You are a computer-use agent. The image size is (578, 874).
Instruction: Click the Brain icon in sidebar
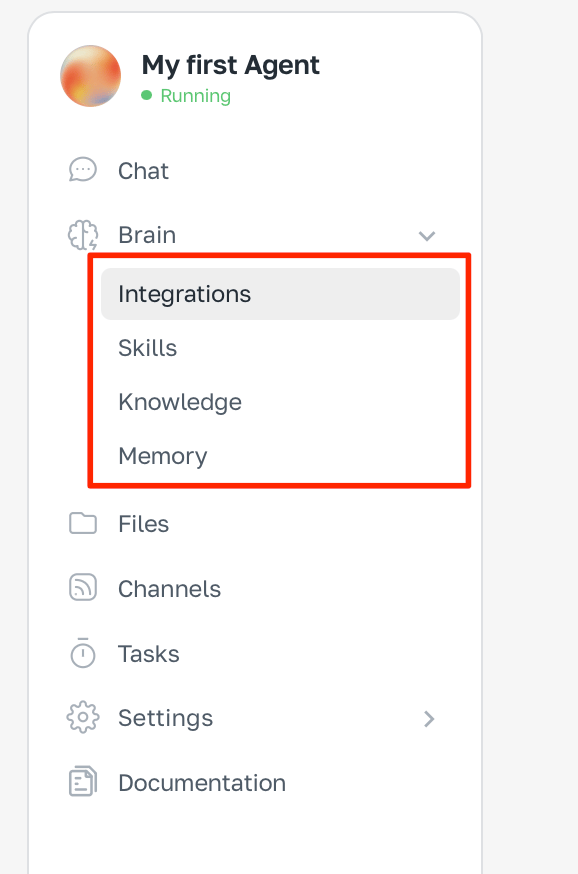click(82, 235)
